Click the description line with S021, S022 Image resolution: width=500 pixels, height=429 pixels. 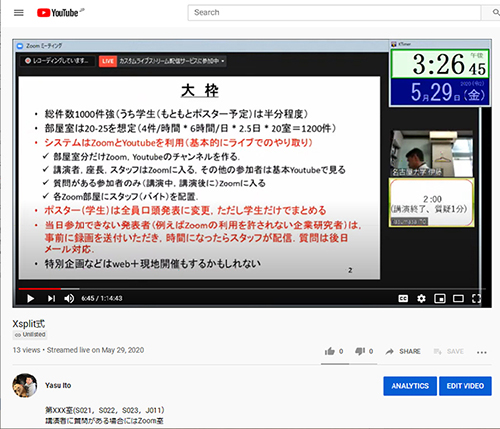(x=105, y=410)
